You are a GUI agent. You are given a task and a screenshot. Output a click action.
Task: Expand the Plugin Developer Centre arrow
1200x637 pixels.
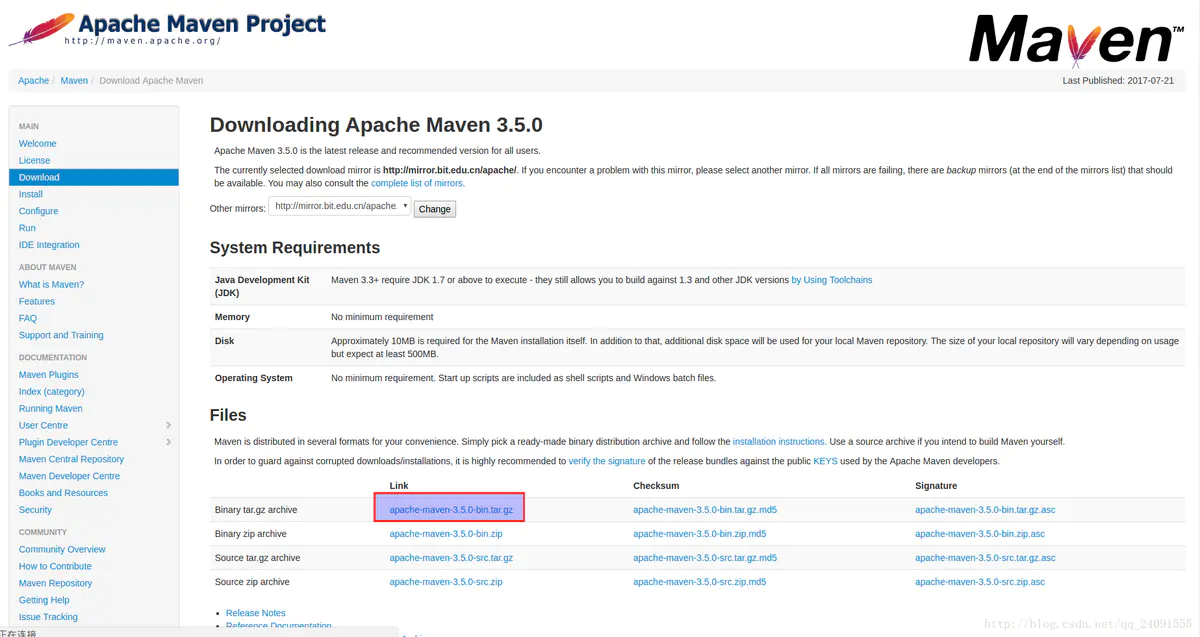click(168, 442)
